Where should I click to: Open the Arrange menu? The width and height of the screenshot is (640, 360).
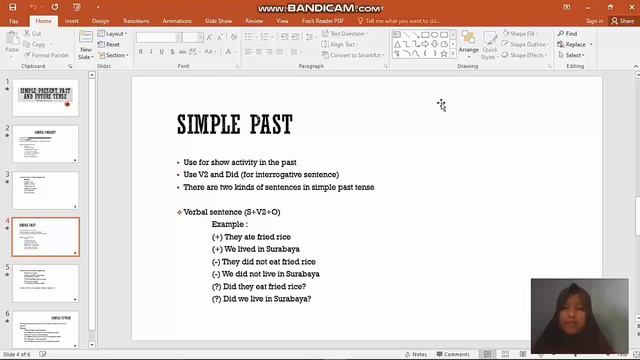[468, 45]
